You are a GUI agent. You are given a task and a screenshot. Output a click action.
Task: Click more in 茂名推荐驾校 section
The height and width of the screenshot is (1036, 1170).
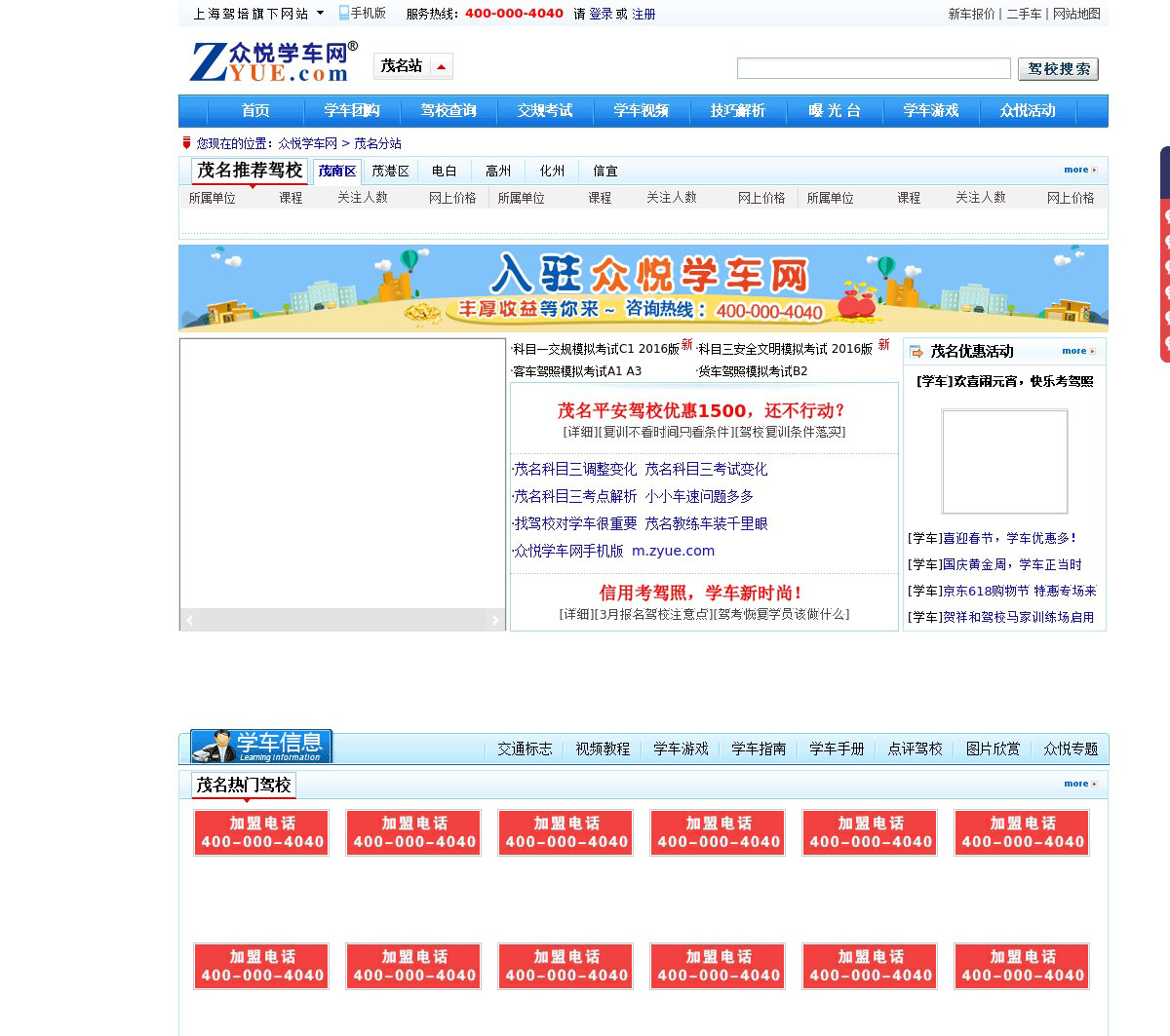coord(1080,170)
